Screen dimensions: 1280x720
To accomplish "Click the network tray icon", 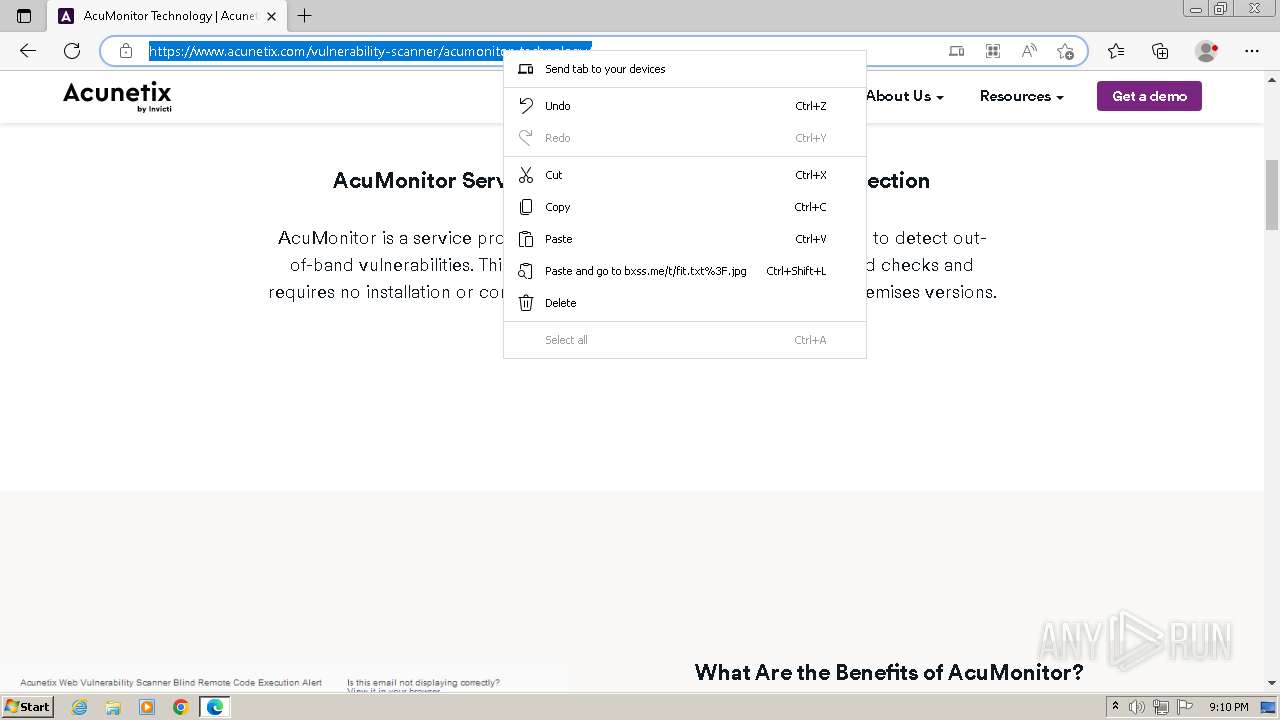I will 1160,707.
